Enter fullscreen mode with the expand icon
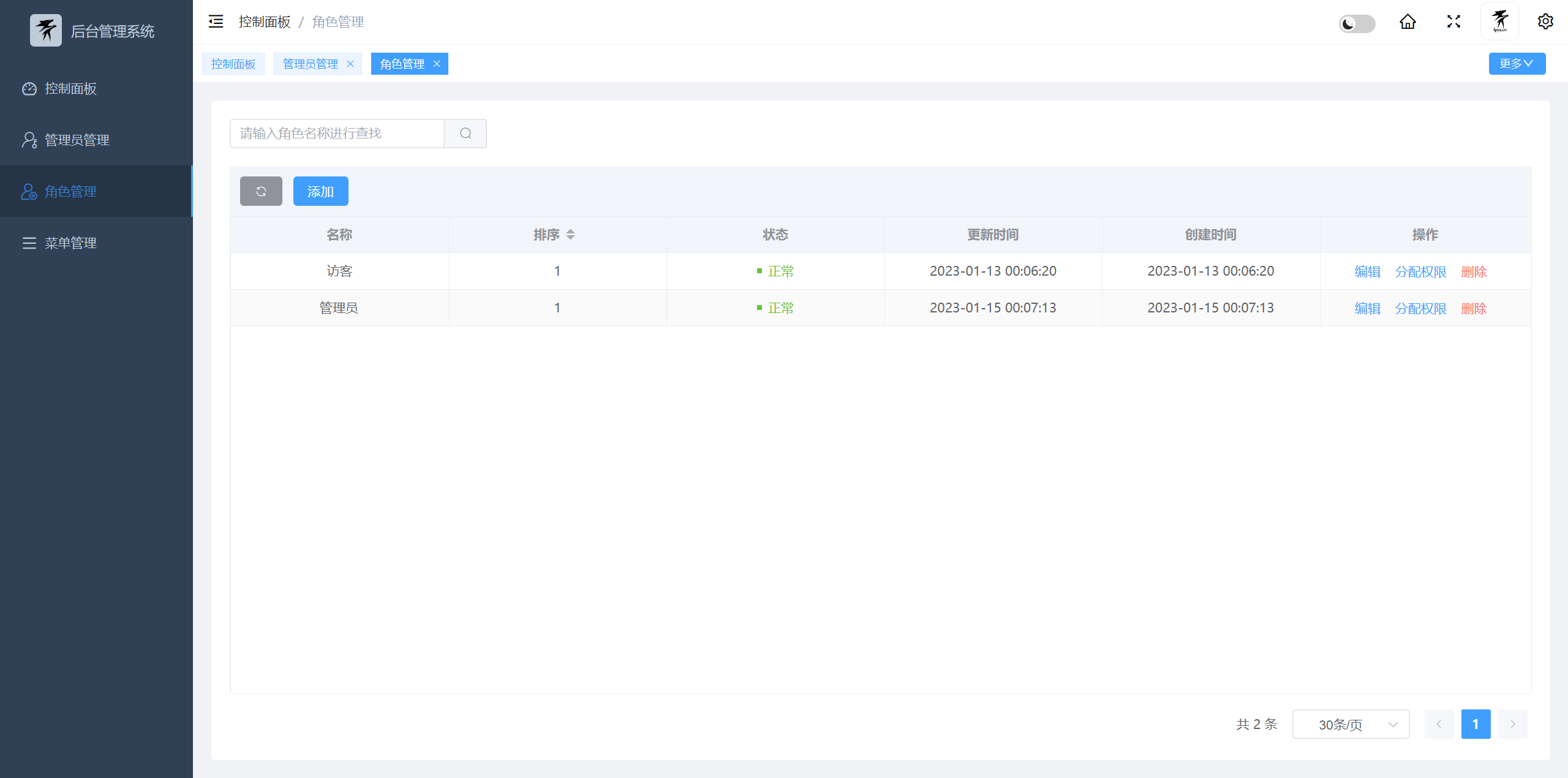The height and width of the screenshot is (778, 1568). click(1453, 22)
